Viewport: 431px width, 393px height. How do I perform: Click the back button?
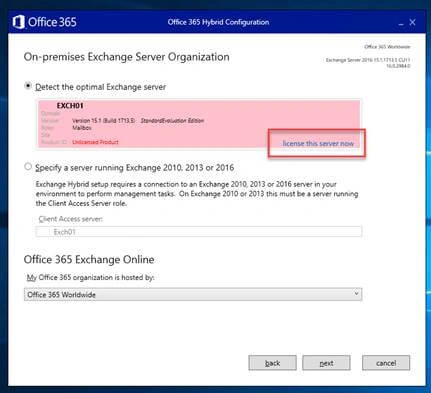click(x=272, y=363)
